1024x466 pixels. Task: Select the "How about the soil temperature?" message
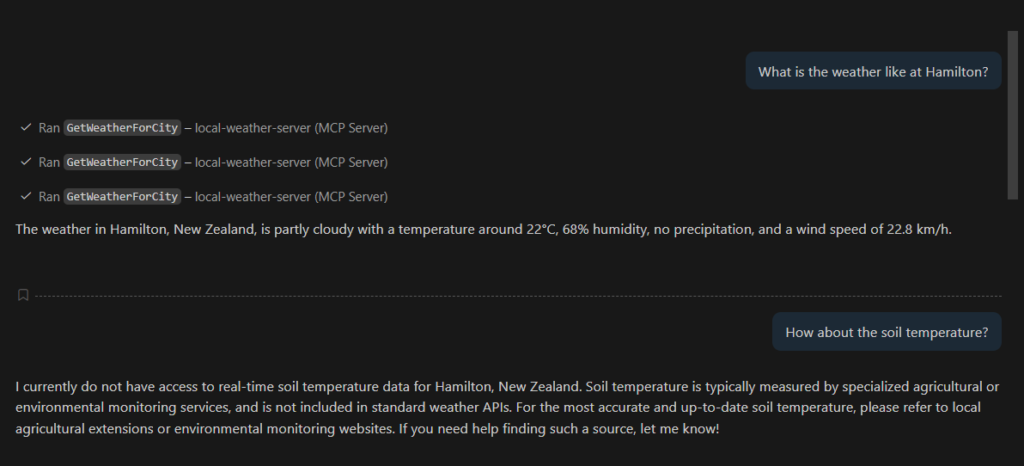coord(886,332)
